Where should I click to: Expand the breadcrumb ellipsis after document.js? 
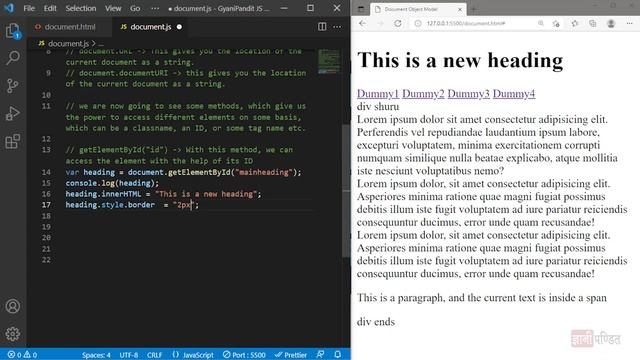tap(101, 43)
